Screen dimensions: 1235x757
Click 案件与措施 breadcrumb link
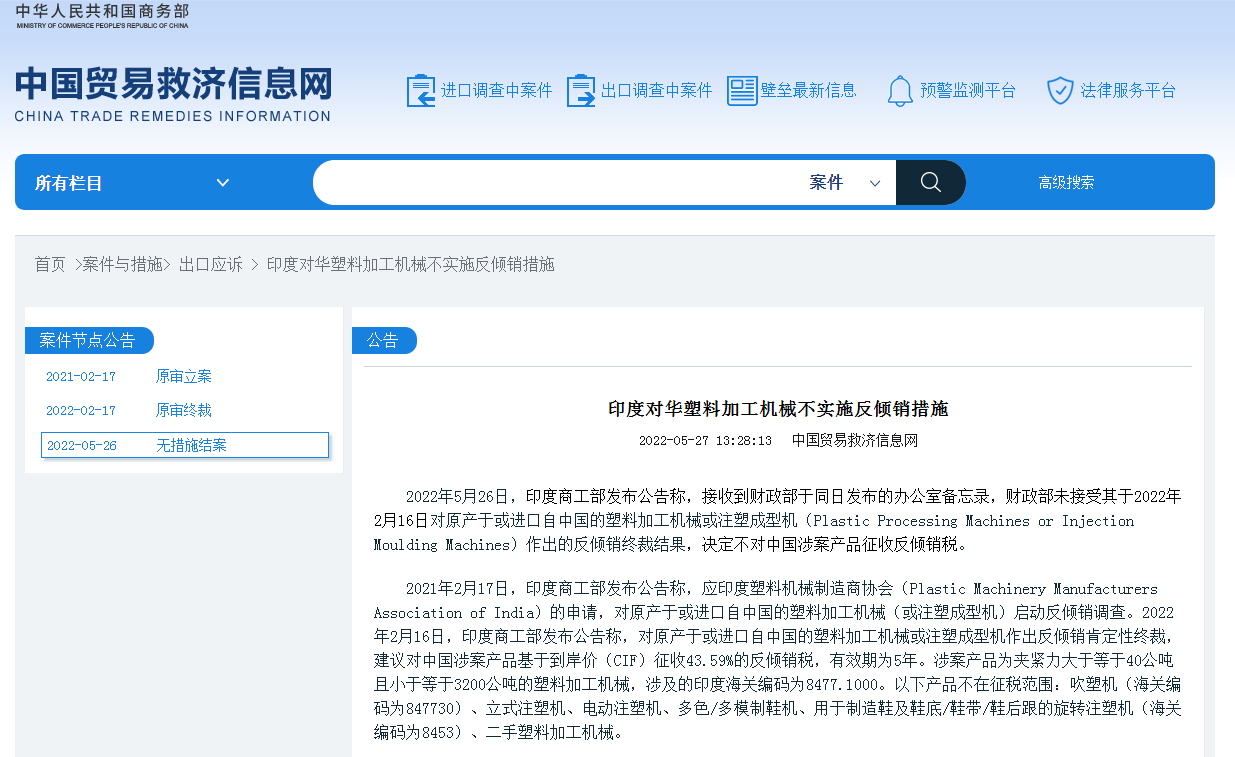coord(123,265)
